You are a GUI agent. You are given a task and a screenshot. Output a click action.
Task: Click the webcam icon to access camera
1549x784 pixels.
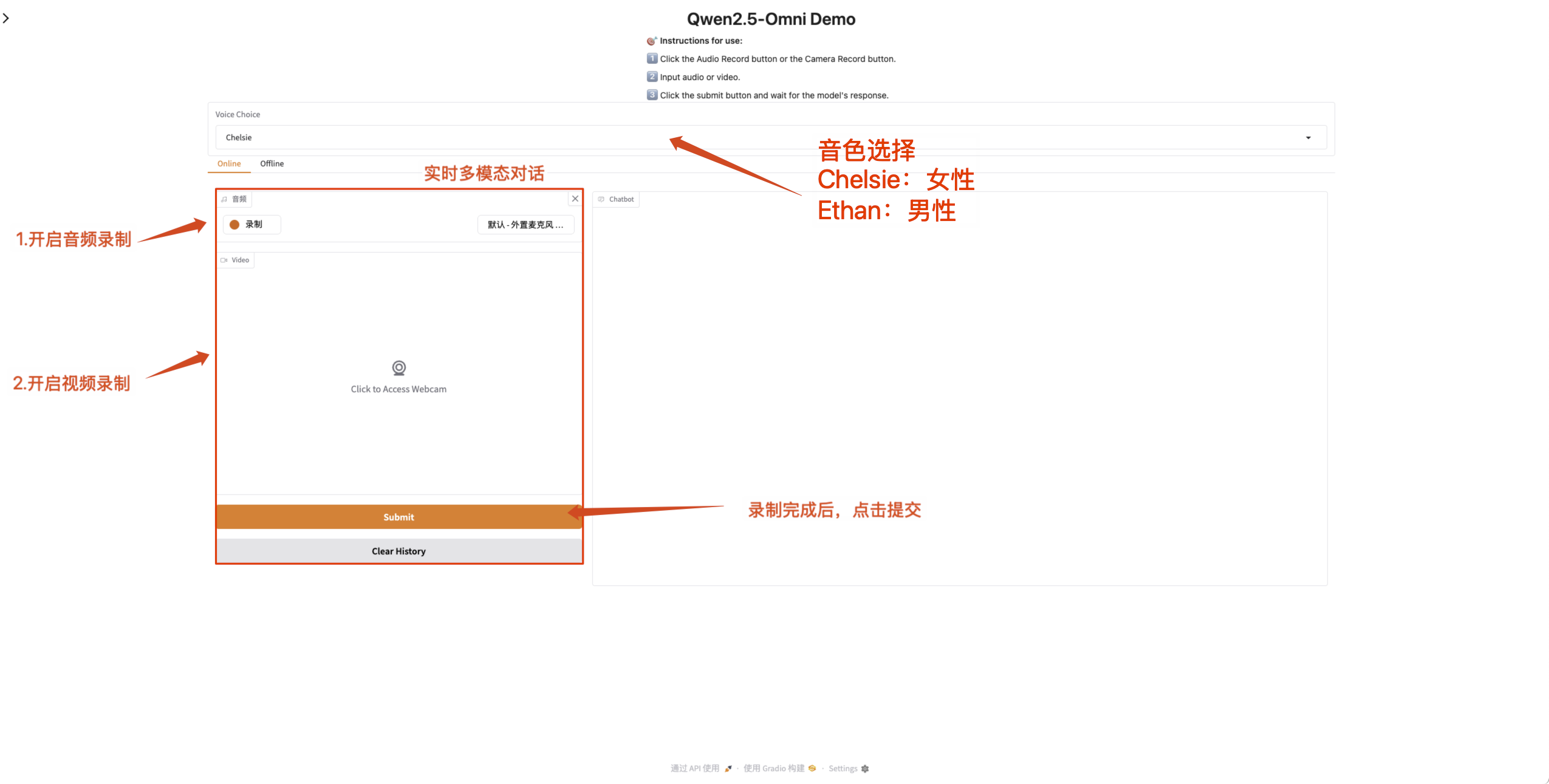(398, 368)
